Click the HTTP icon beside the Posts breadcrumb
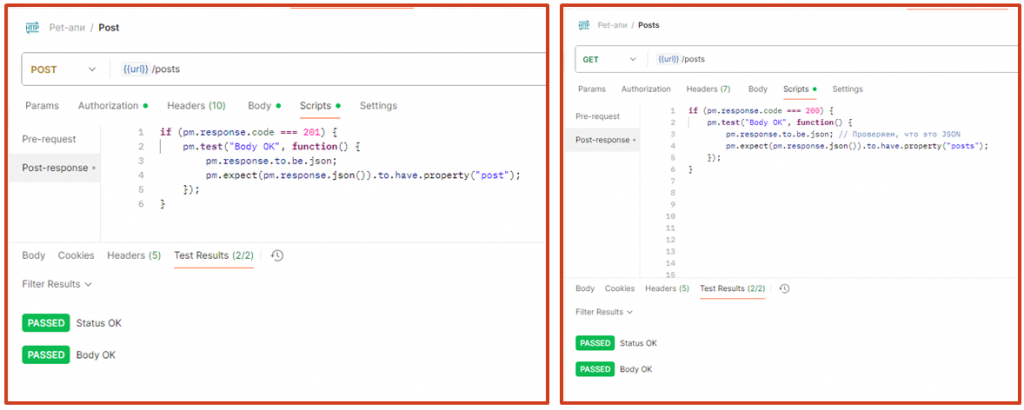Image resolution: width=1024 pixels, height=410 pixels. click(x=582, y=25)
